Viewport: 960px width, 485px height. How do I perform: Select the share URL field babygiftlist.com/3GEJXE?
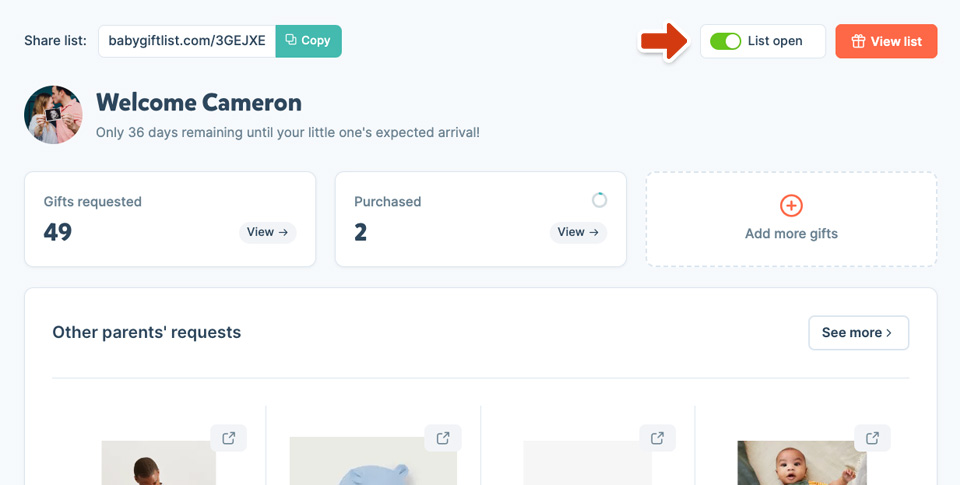[187, 40]
